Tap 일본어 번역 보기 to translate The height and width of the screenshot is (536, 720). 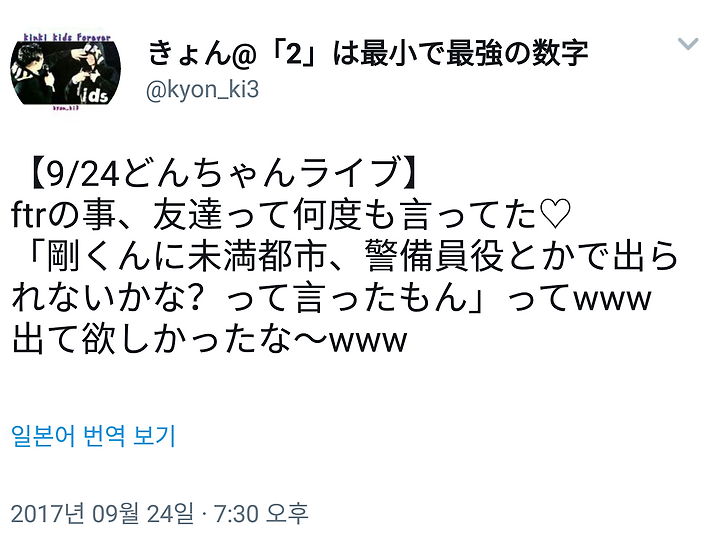click(x=93, y=436)
